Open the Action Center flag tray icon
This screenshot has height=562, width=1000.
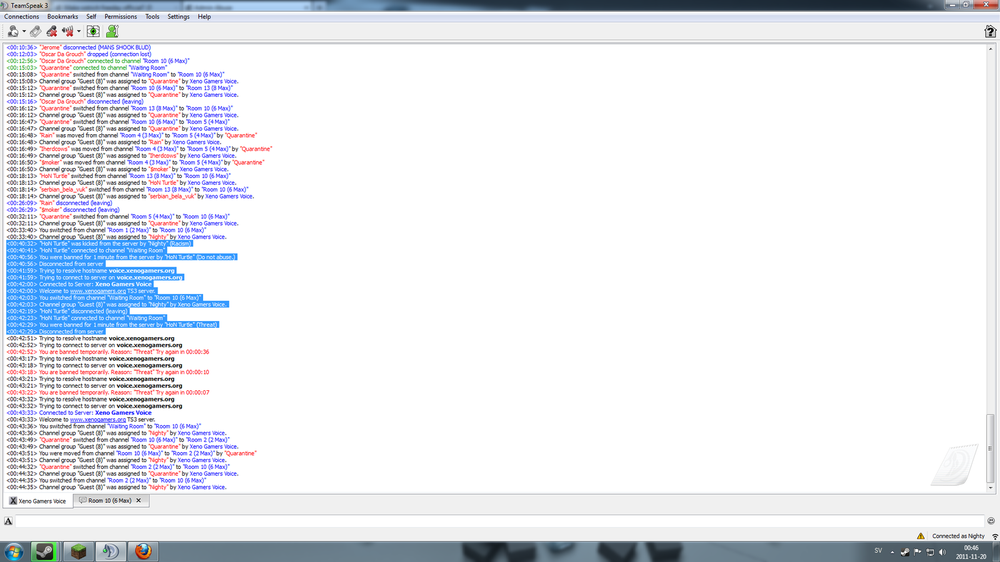918,552
